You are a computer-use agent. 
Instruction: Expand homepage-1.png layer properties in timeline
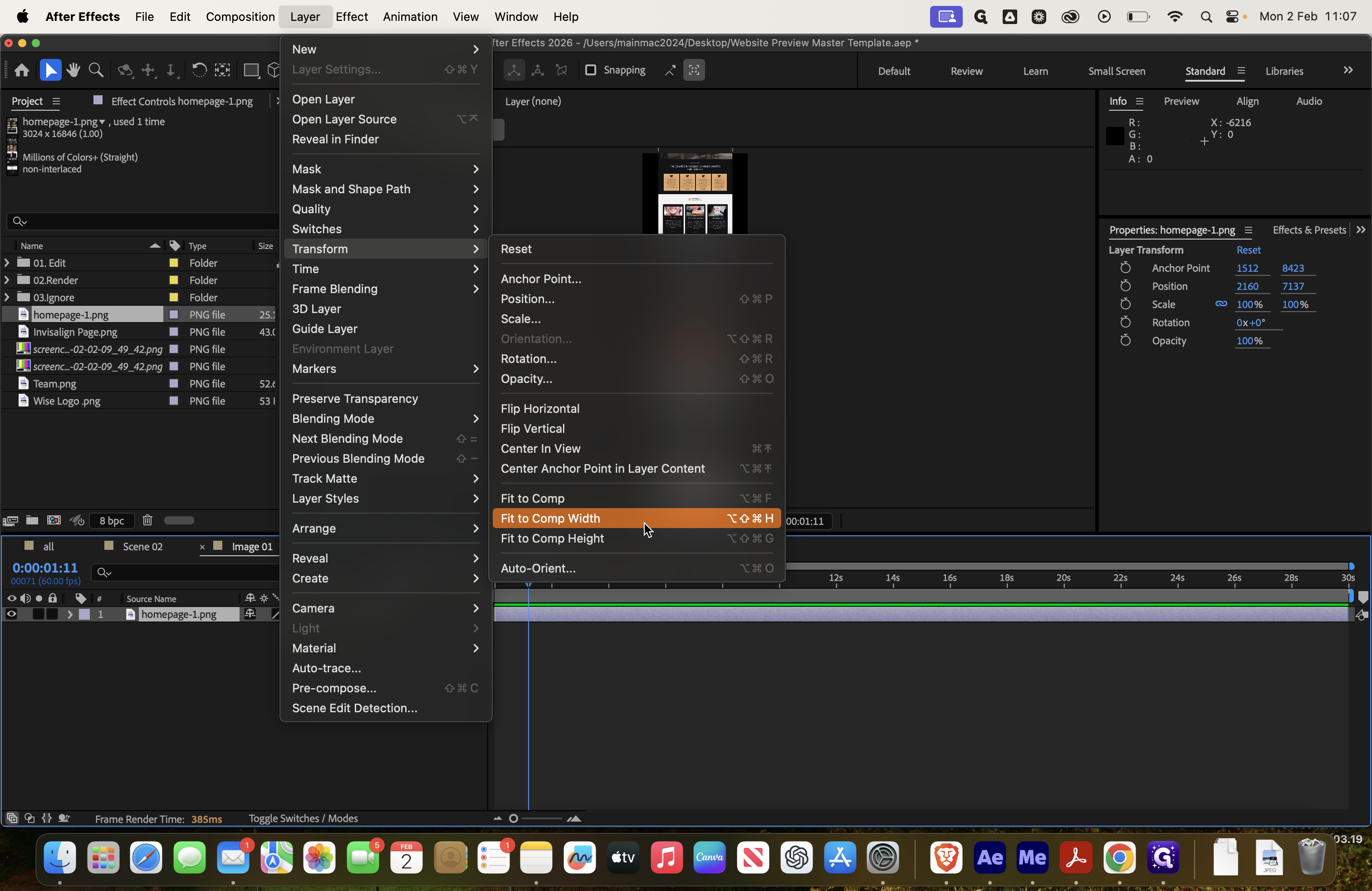point(70,614)
